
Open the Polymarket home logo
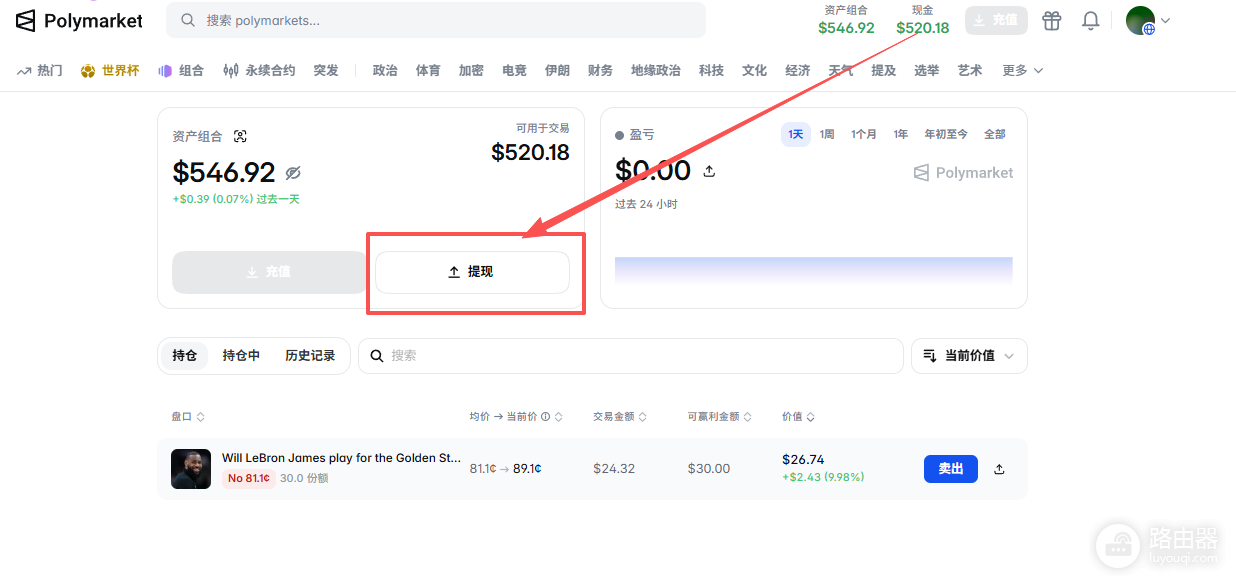79,20
